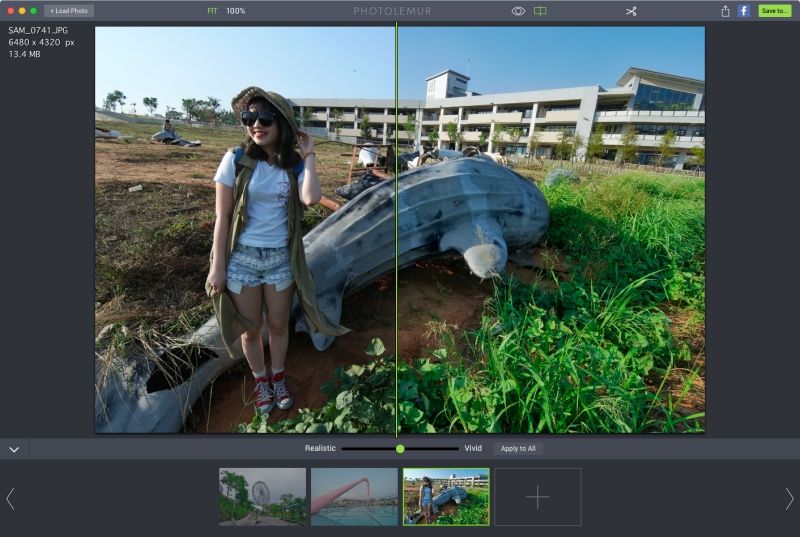Click the Vivid label
Viewport: 800px width, 537px height.
pyautogui.click(x=473, y=448)
